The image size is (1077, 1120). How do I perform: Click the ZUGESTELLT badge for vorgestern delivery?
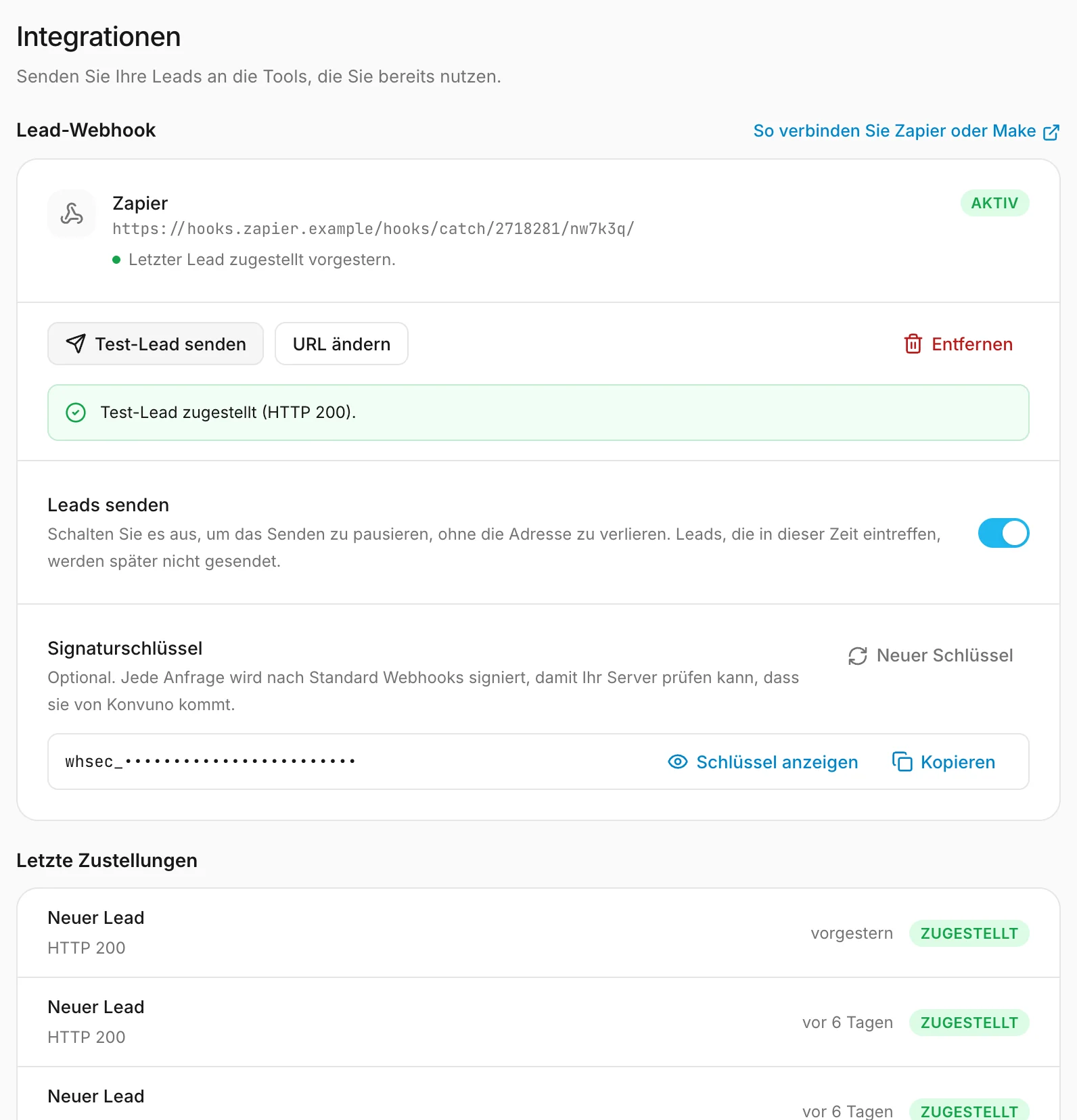(x=969, y=933)
